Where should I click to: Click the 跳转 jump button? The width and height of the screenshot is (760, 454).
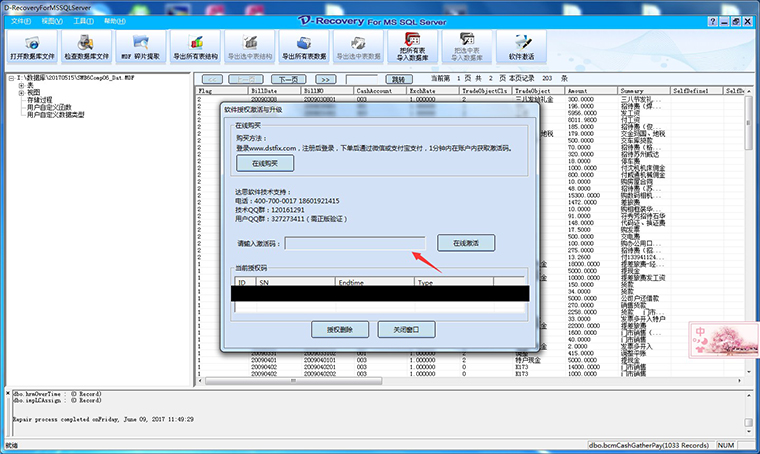[x=399, y=79]
